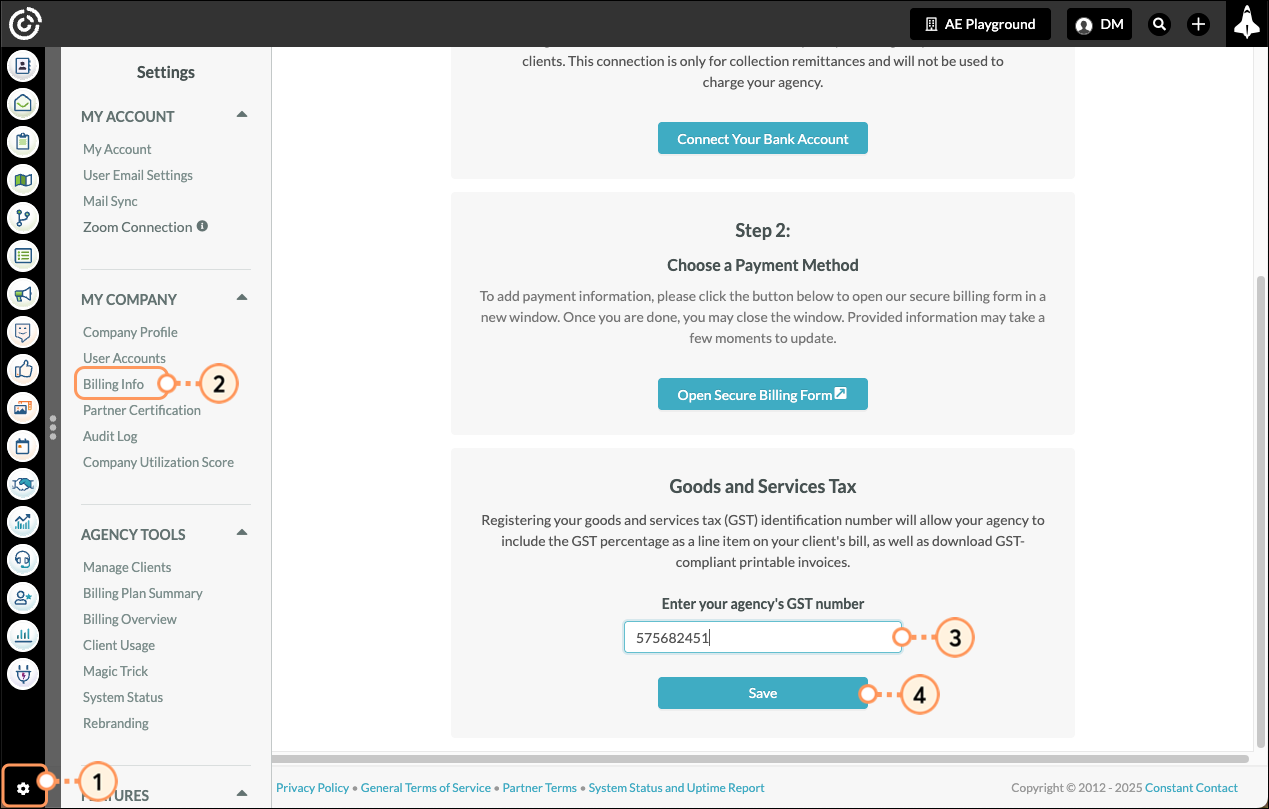Image resolution: width=1269 pixels, height=809 pixels.
Task: Open the user with star icon
Action: 23,597
